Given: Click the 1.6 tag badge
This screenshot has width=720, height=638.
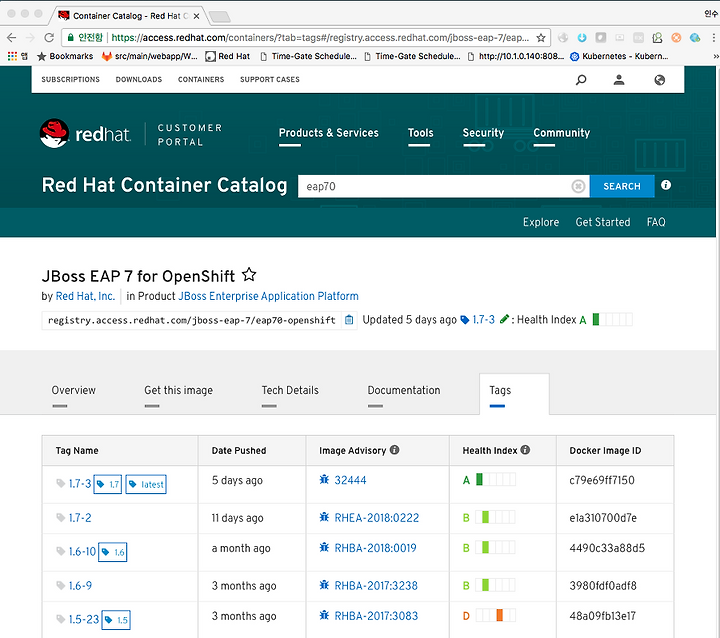Looking at the screenshot, I should tap(113, 552).
